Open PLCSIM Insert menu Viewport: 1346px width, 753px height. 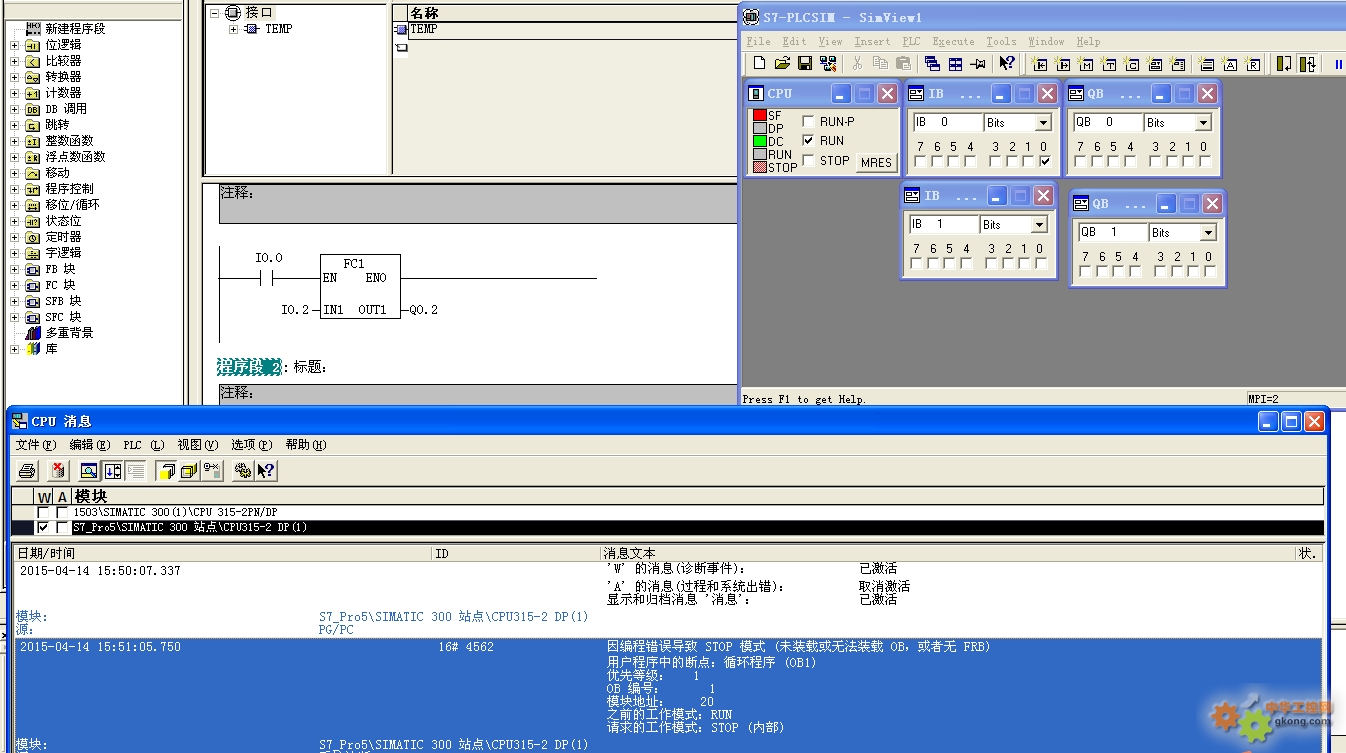pos(872,41)
